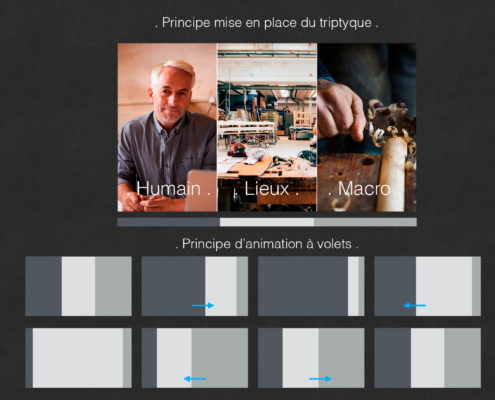Viewport: 495px width, 400px height.
Task: Click the Macro wood-carving photo panel
Action: [367, 127]
